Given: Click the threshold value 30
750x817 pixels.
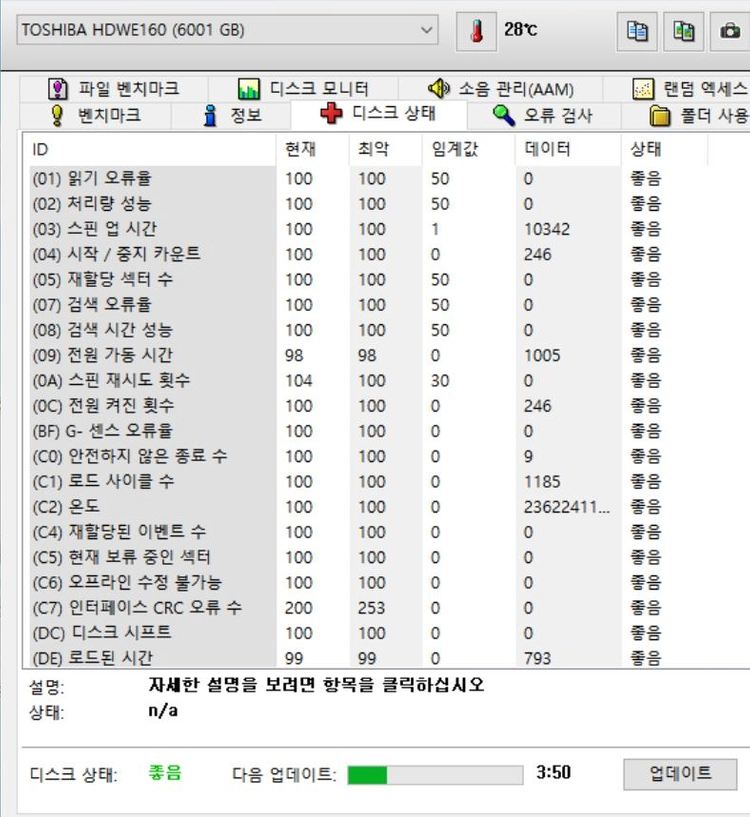Looking at the screenshot, I should [x=440, y=381].
